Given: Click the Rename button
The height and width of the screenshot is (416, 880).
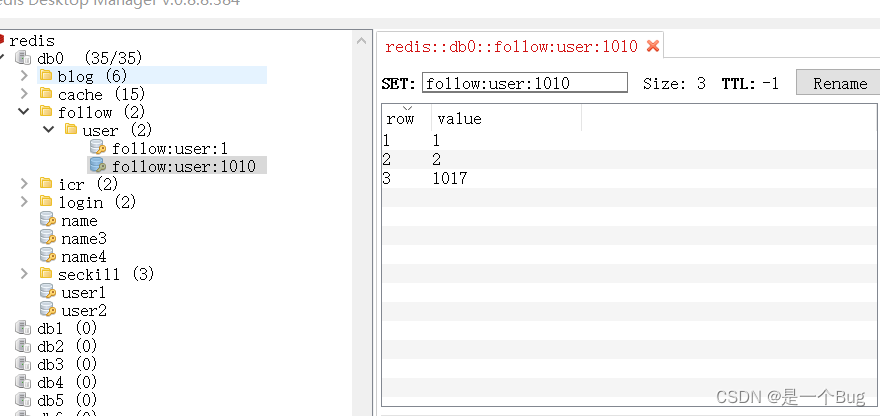Looking at the screenshot, I should pyautogui.click(x=840, y=83).
